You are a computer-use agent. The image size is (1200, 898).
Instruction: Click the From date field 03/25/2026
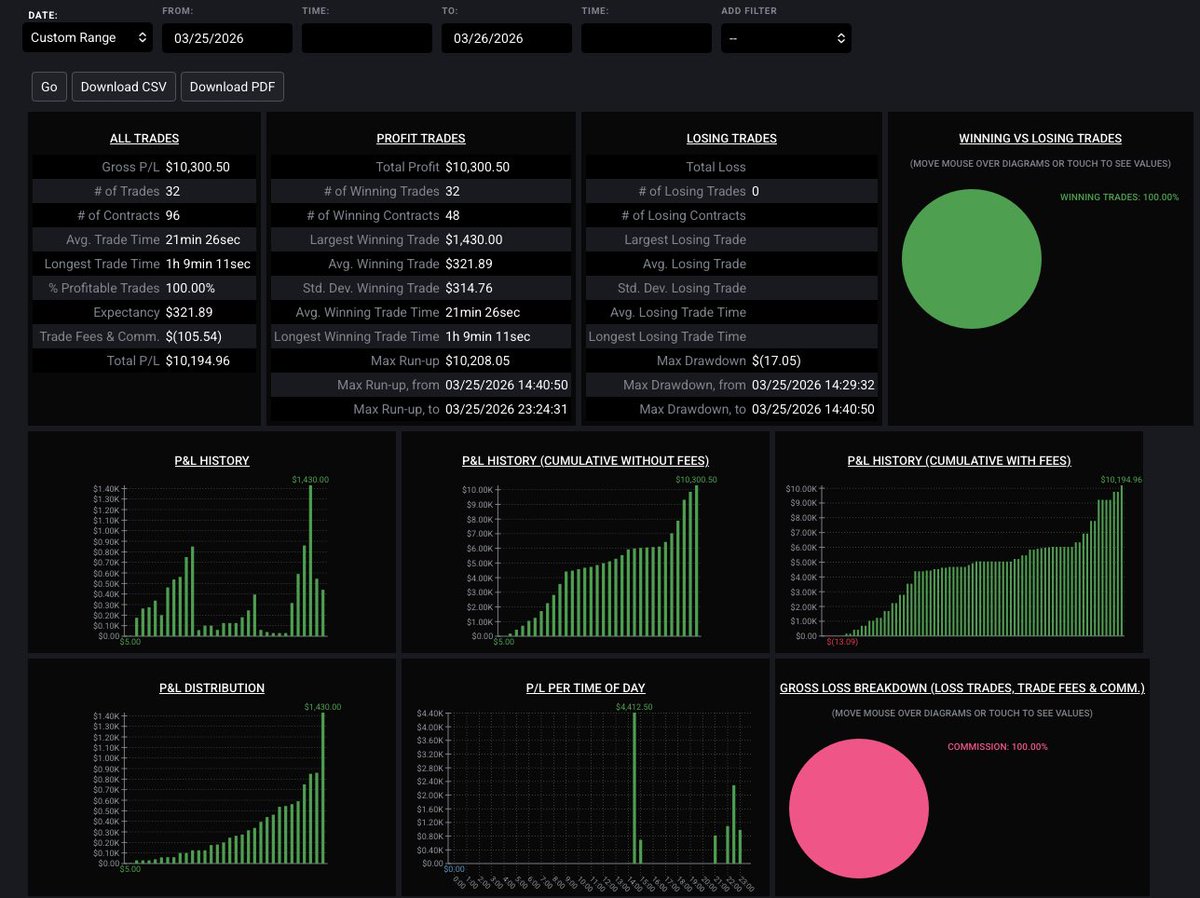click(x=227, y=38)
